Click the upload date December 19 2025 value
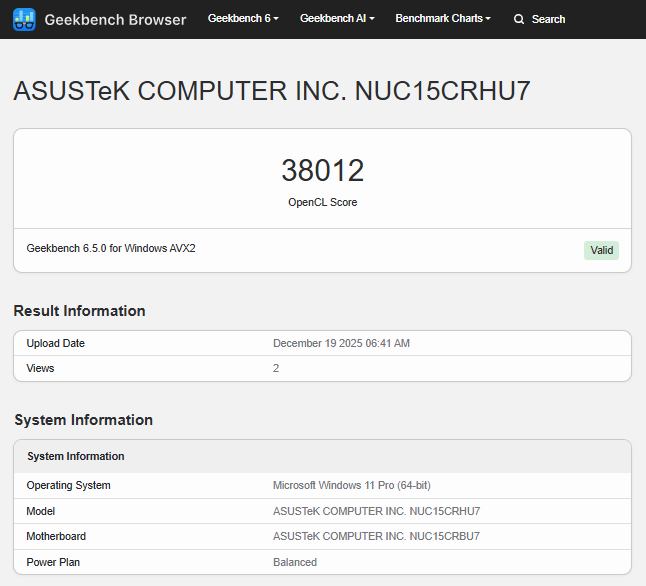Screen dimensions: 646x586 pyautogui.click(x=341, y=343)
